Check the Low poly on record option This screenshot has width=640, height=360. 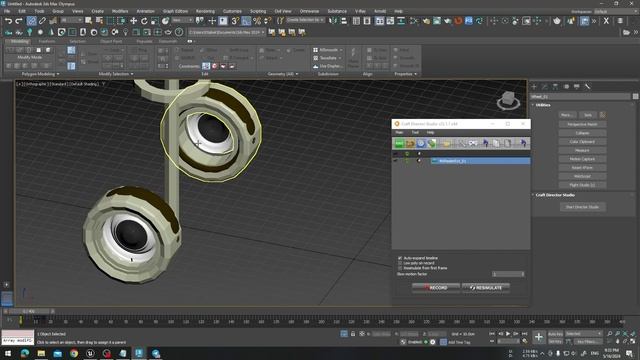pos(400,263)
